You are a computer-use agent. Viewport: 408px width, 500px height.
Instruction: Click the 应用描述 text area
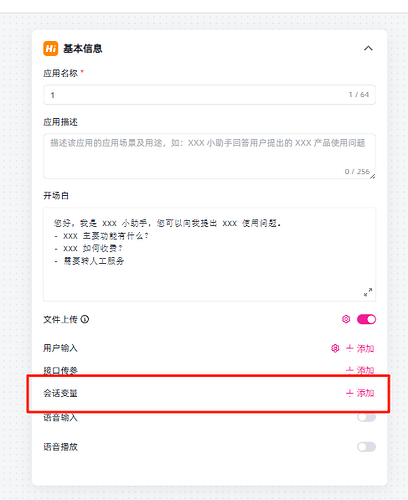click(209, 156)
